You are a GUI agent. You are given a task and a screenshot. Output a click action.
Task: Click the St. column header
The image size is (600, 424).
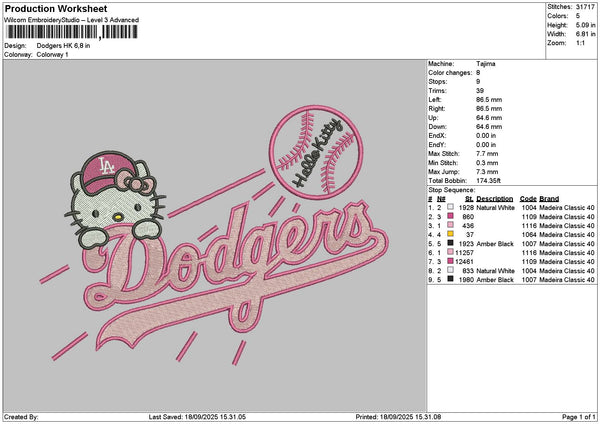[x=470, y=199]
